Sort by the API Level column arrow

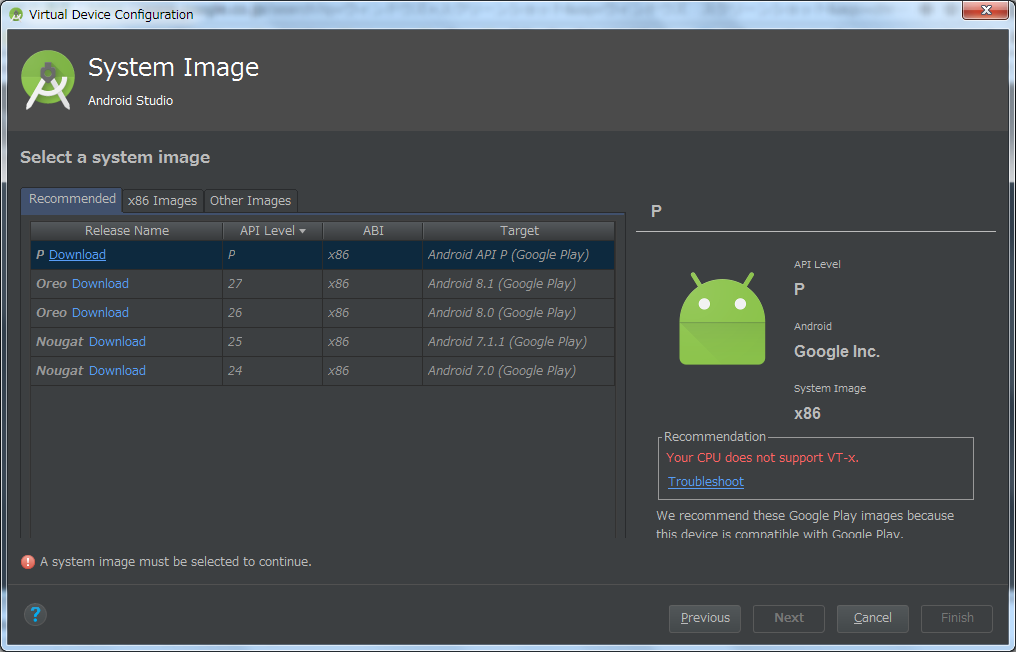point(303,231)
